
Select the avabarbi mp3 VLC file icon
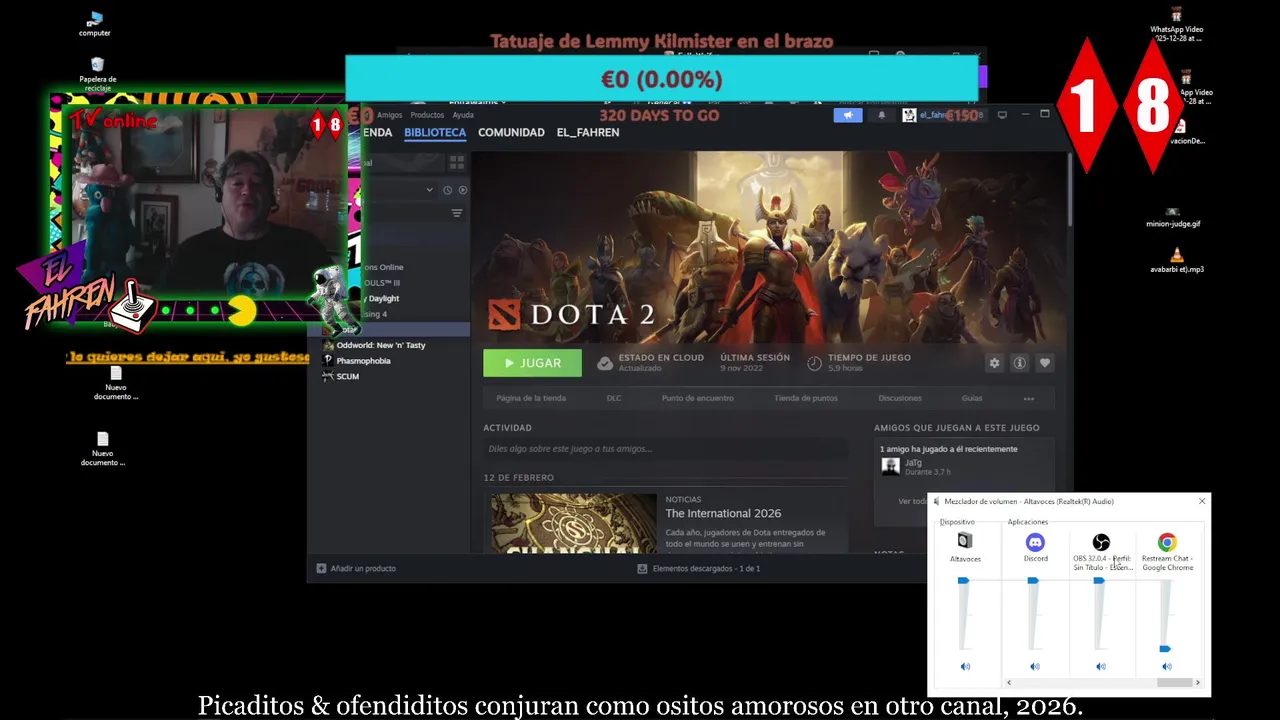point(1176,255)
